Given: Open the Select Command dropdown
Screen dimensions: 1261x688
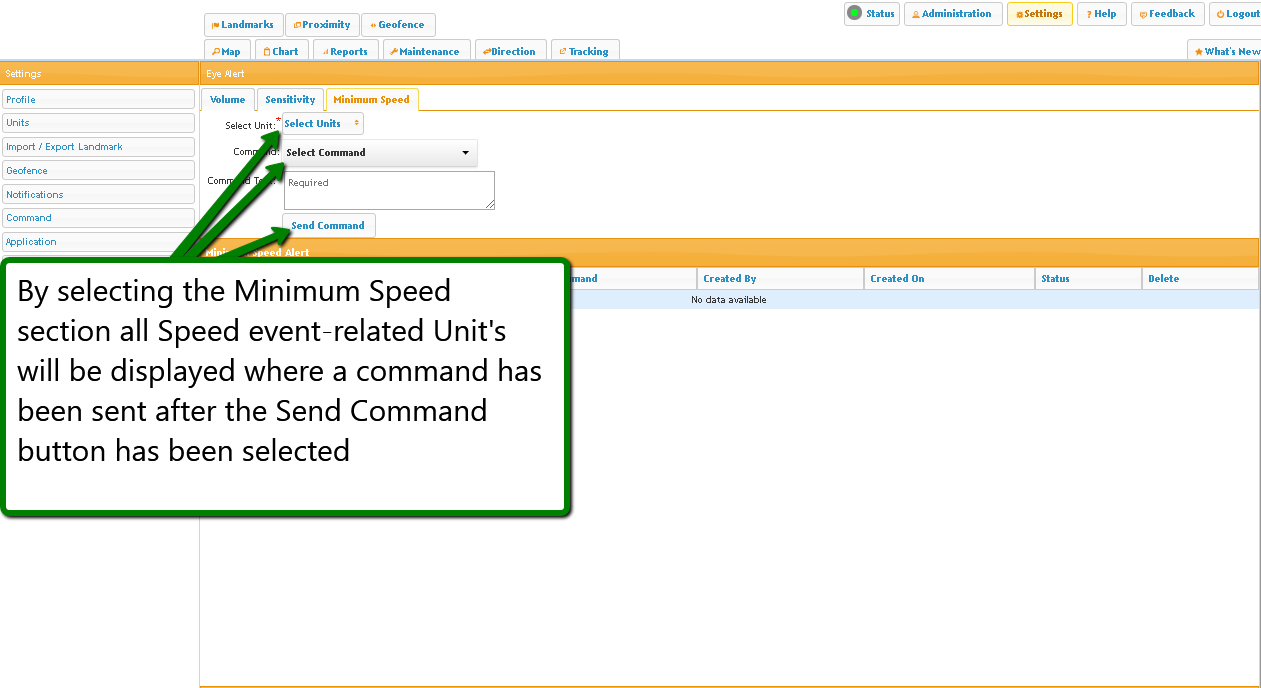Looking at the screenshot, I should (378, 153).
